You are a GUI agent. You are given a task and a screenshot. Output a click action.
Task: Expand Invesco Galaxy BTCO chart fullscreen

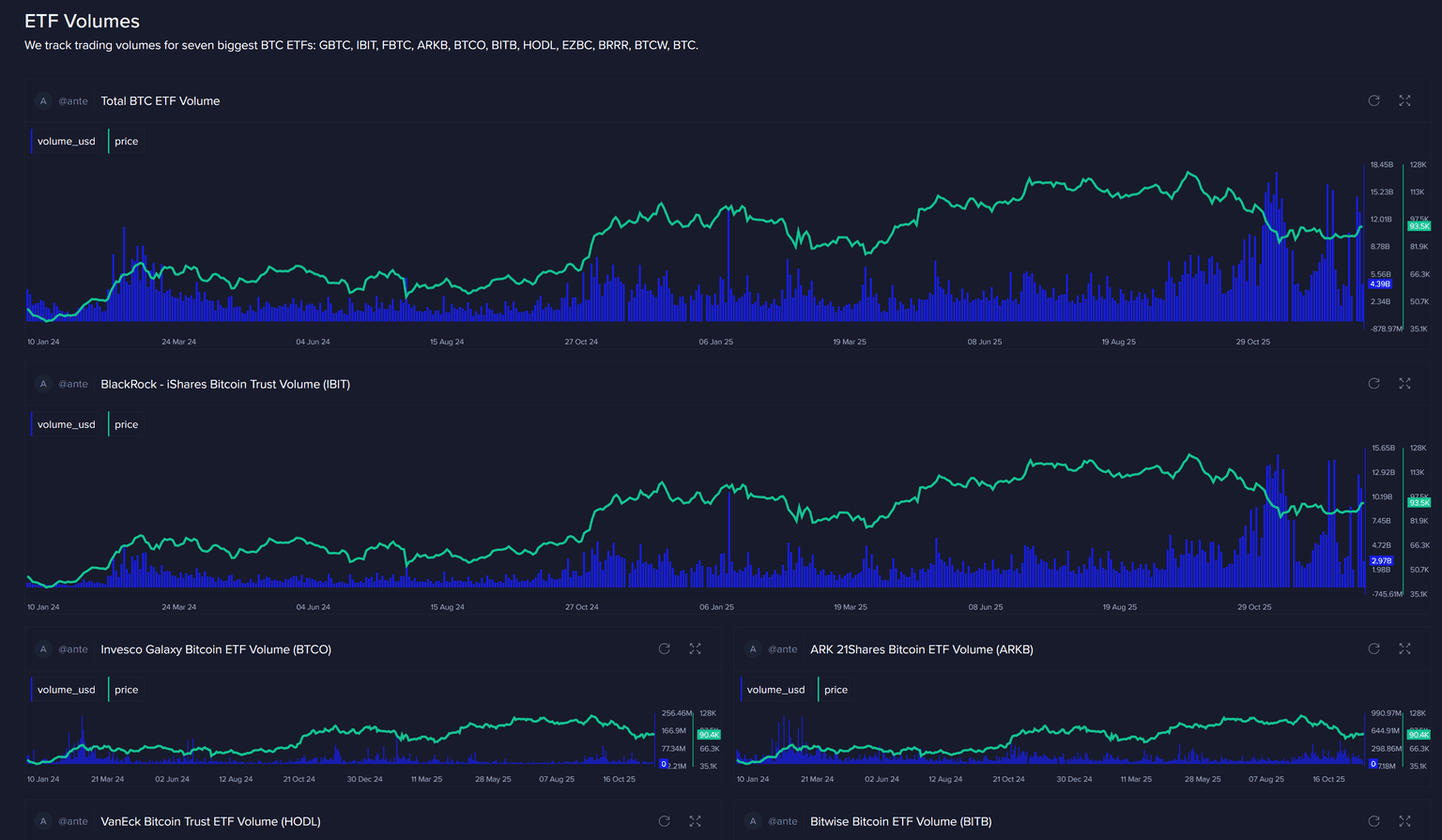pyautogui.click(x=695, y=649)
